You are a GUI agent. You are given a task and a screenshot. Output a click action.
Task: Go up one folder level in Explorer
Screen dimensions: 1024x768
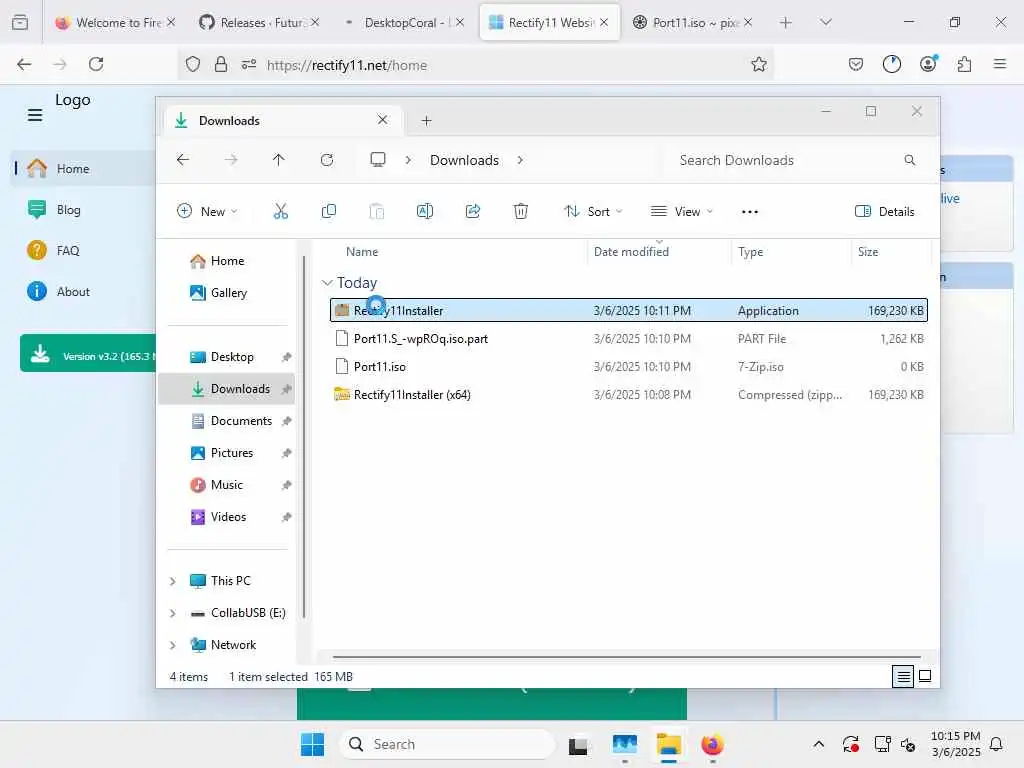tap(278, 160)
